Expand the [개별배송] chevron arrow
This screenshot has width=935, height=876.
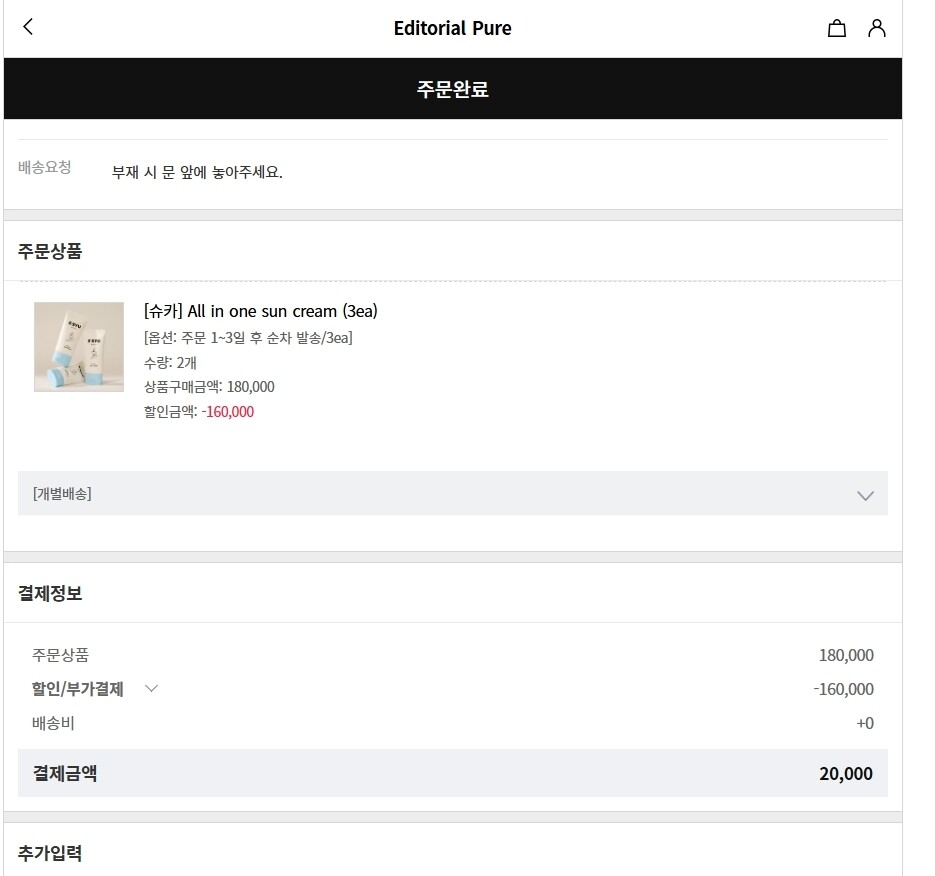pyautogui.click(x=865, y=495)
